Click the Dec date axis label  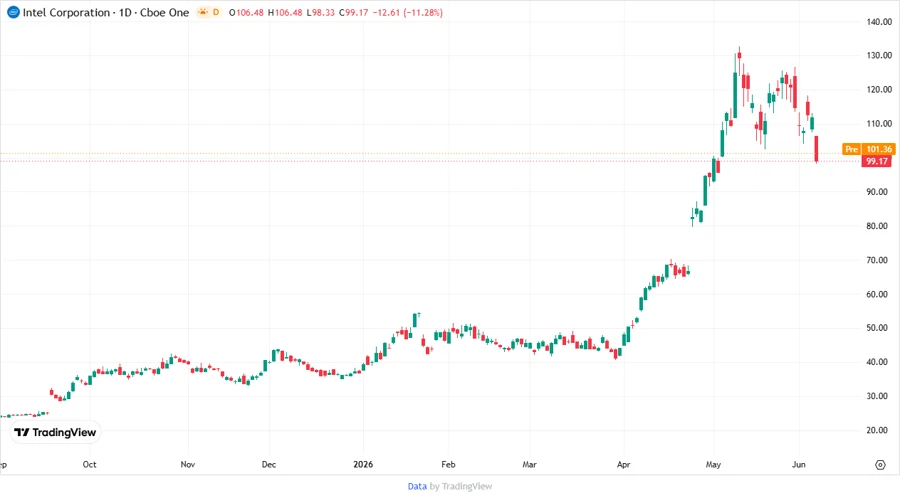pos(269,464)
